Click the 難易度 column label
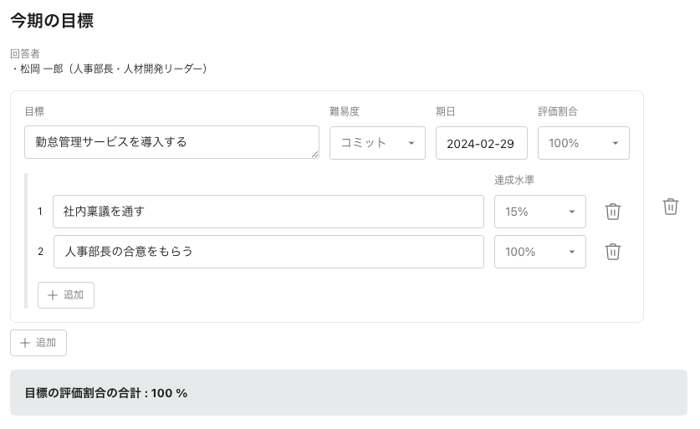The width and height of the screenshot is (700, 429). [344, 111]
